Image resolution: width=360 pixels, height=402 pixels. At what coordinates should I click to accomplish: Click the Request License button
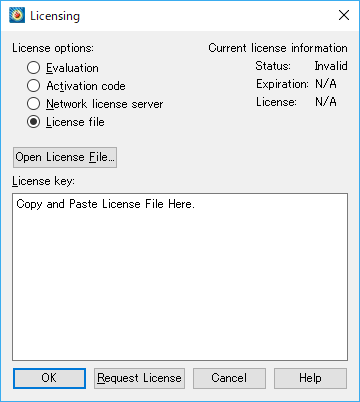click(x=139, y=378)
